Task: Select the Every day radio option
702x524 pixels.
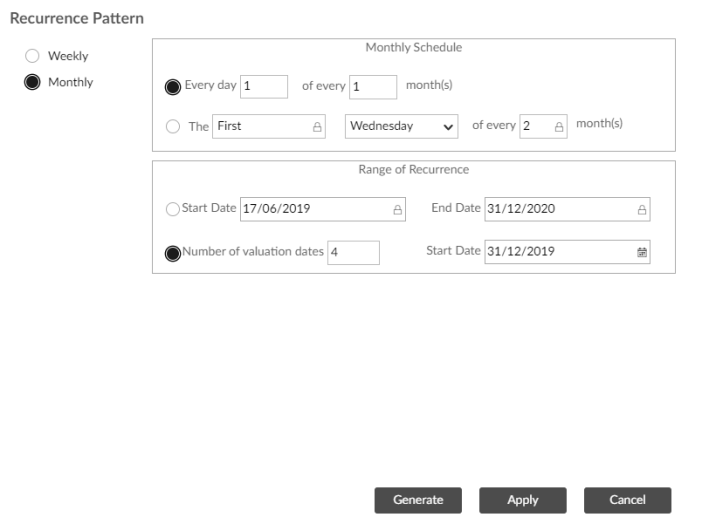Action: [x=172, y=87]
